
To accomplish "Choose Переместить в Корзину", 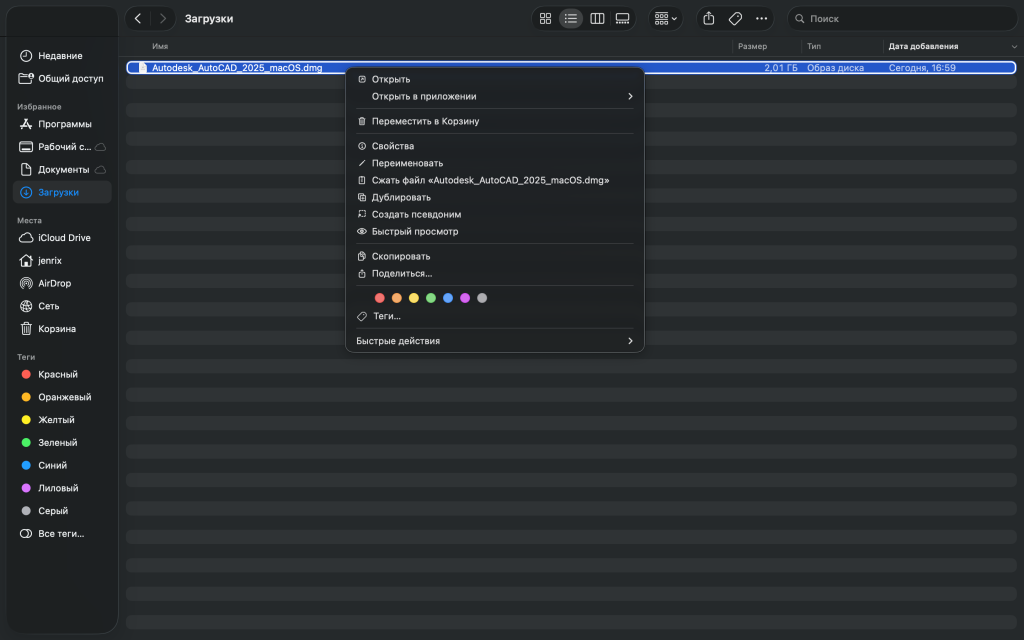I will (x=494, y=121).
